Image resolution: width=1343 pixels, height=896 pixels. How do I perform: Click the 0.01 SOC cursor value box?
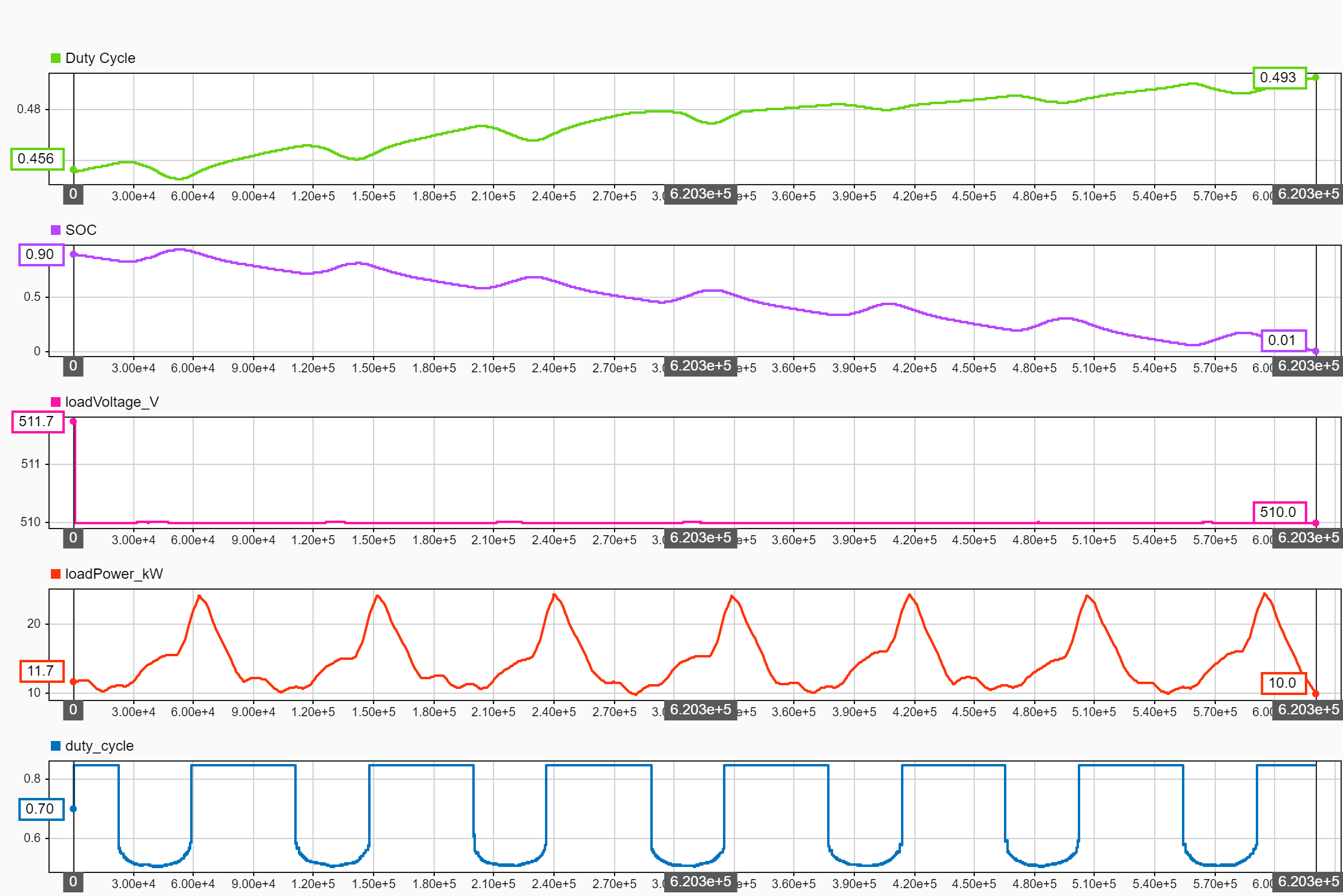pos(1284,340)
